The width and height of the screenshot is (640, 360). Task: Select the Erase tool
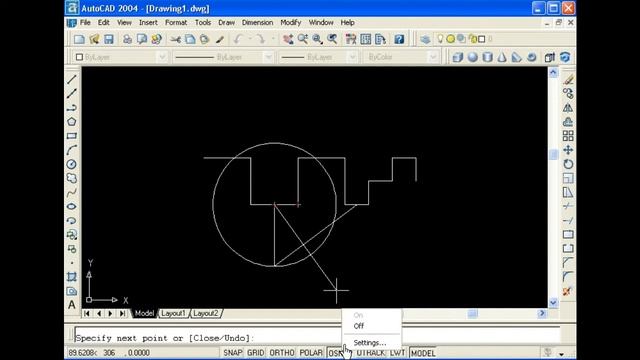tap(568, 79)
